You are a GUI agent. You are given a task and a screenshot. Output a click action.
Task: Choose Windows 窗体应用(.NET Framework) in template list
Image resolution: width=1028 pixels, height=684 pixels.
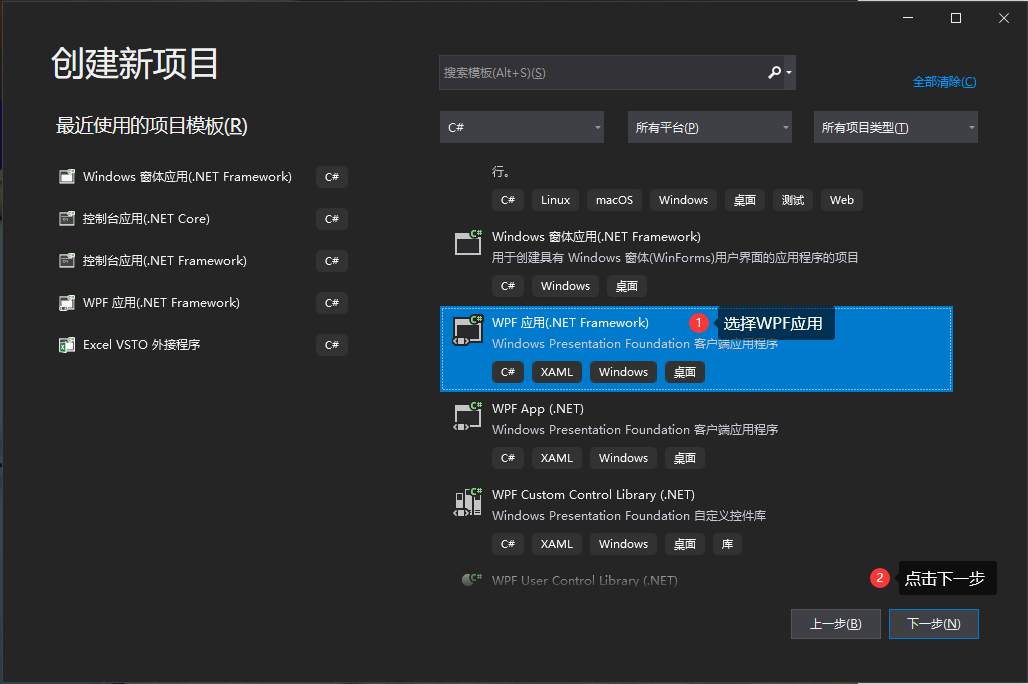pyautogui.click(x=696, y=262)
